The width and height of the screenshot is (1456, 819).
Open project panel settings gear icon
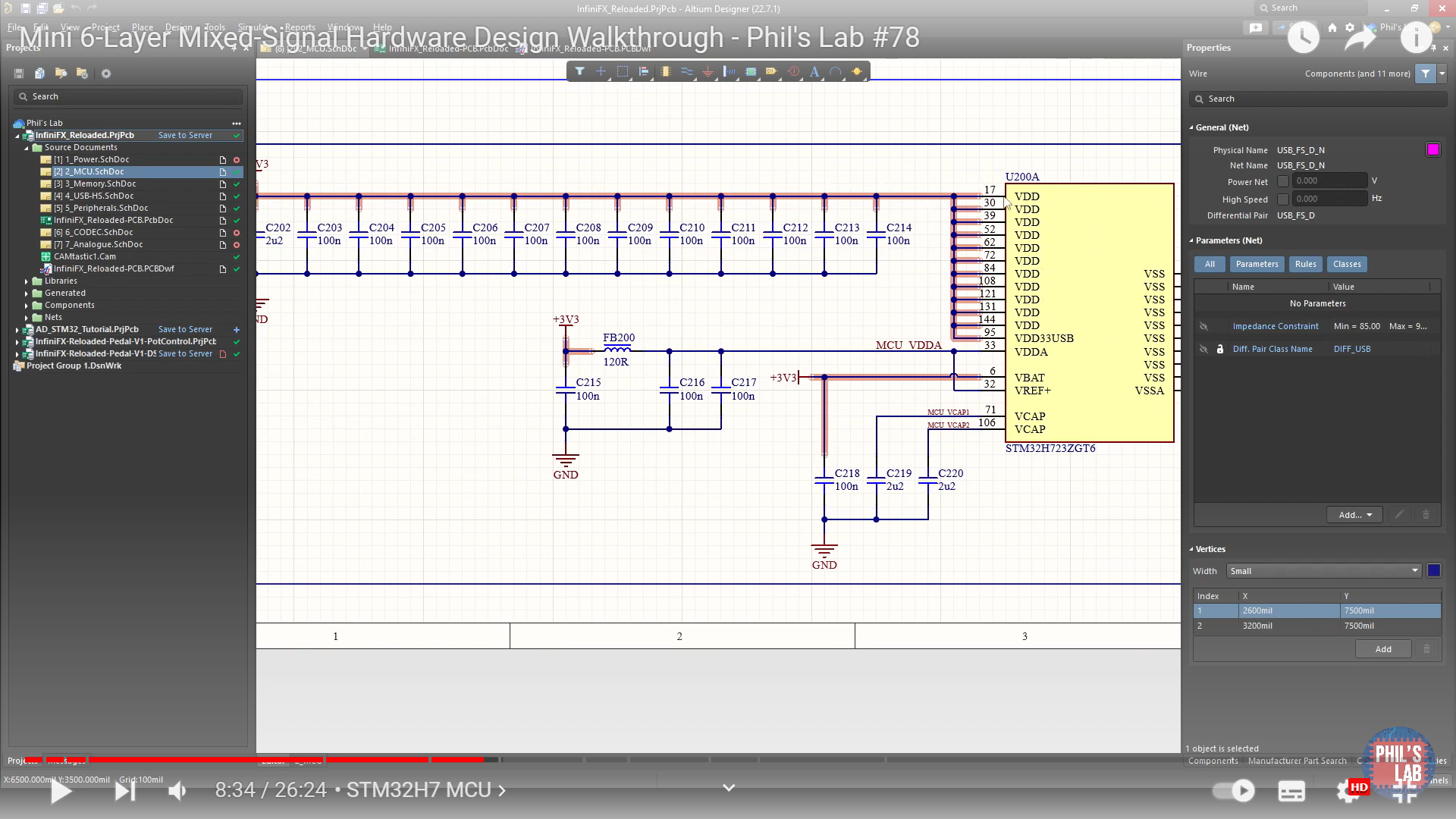click(x=106, y=74)
